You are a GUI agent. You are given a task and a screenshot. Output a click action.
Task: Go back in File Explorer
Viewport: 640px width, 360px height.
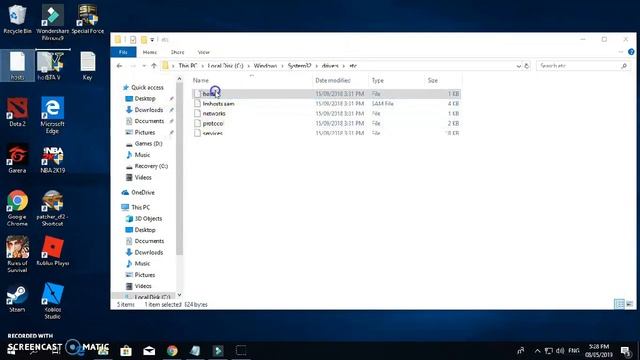119,66
